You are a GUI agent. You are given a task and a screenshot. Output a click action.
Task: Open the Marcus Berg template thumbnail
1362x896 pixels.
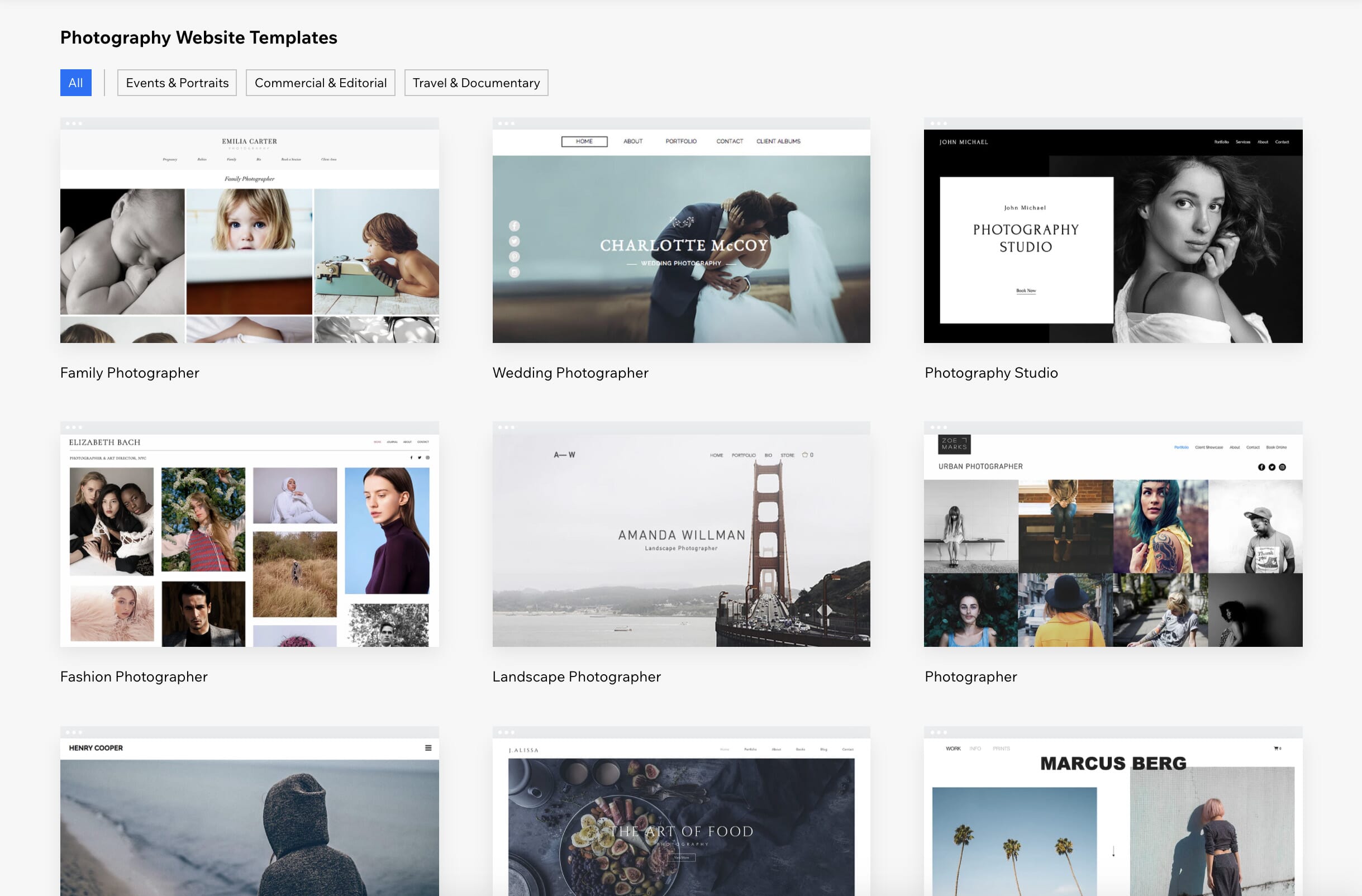pos(1113,811)
